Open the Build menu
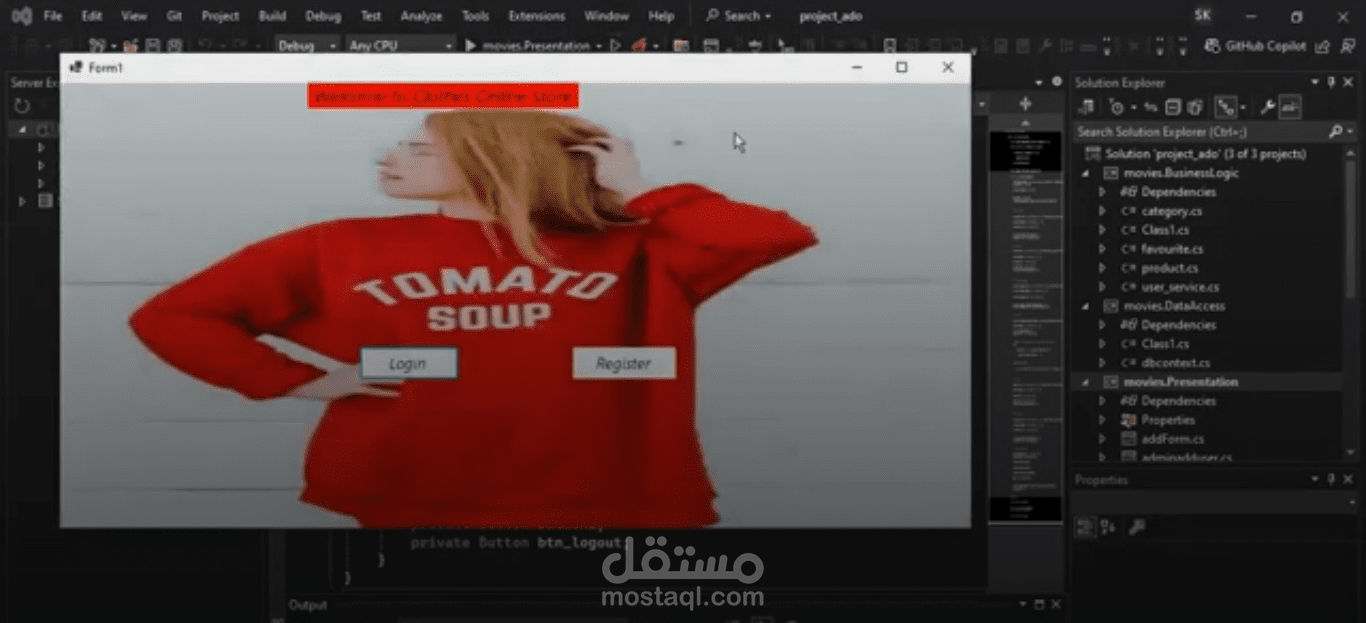The height and width of the screenshot is (623, 1366). pos(272,15)
